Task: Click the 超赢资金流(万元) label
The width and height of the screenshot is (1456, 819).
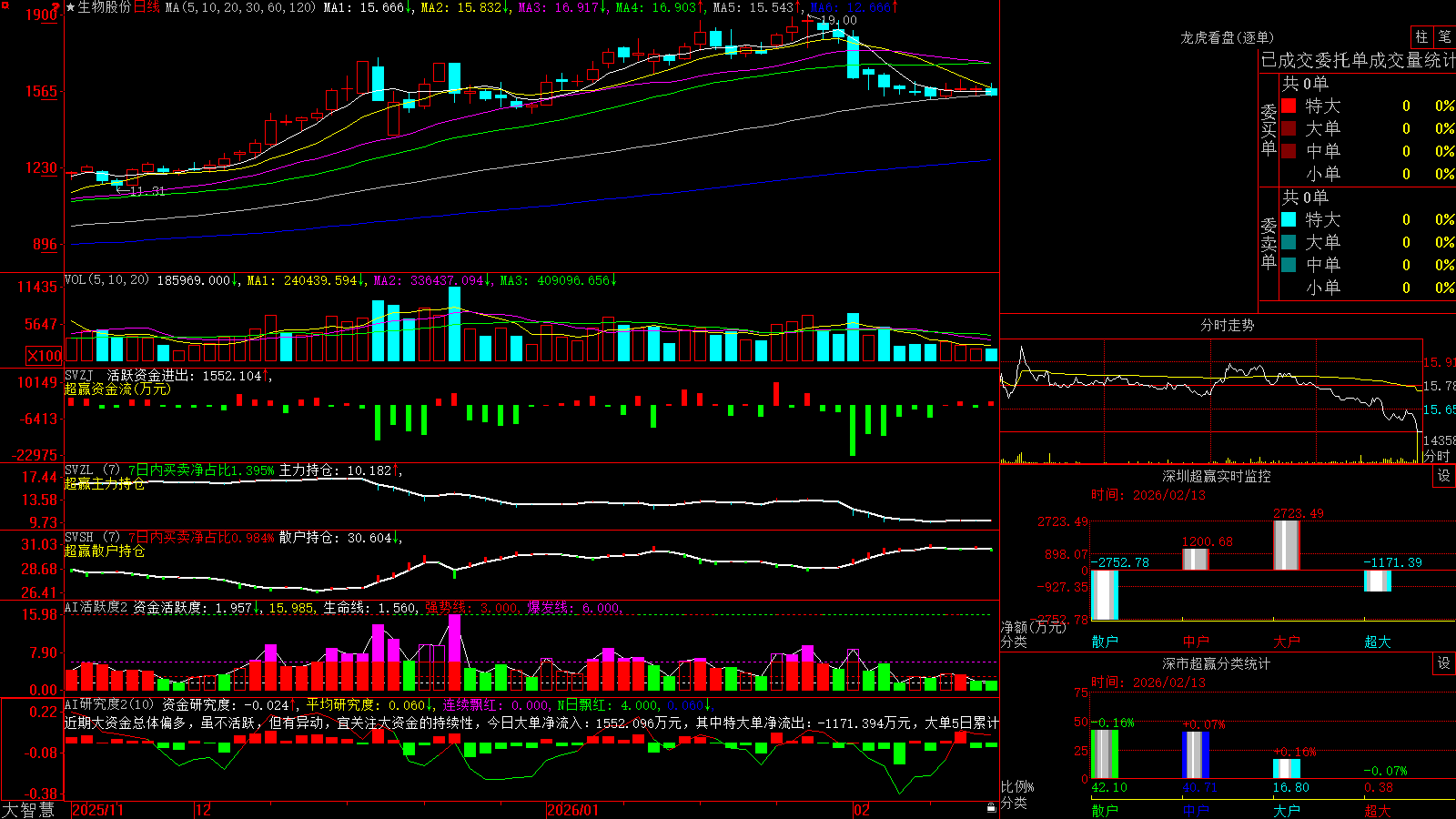Action: 117,389
